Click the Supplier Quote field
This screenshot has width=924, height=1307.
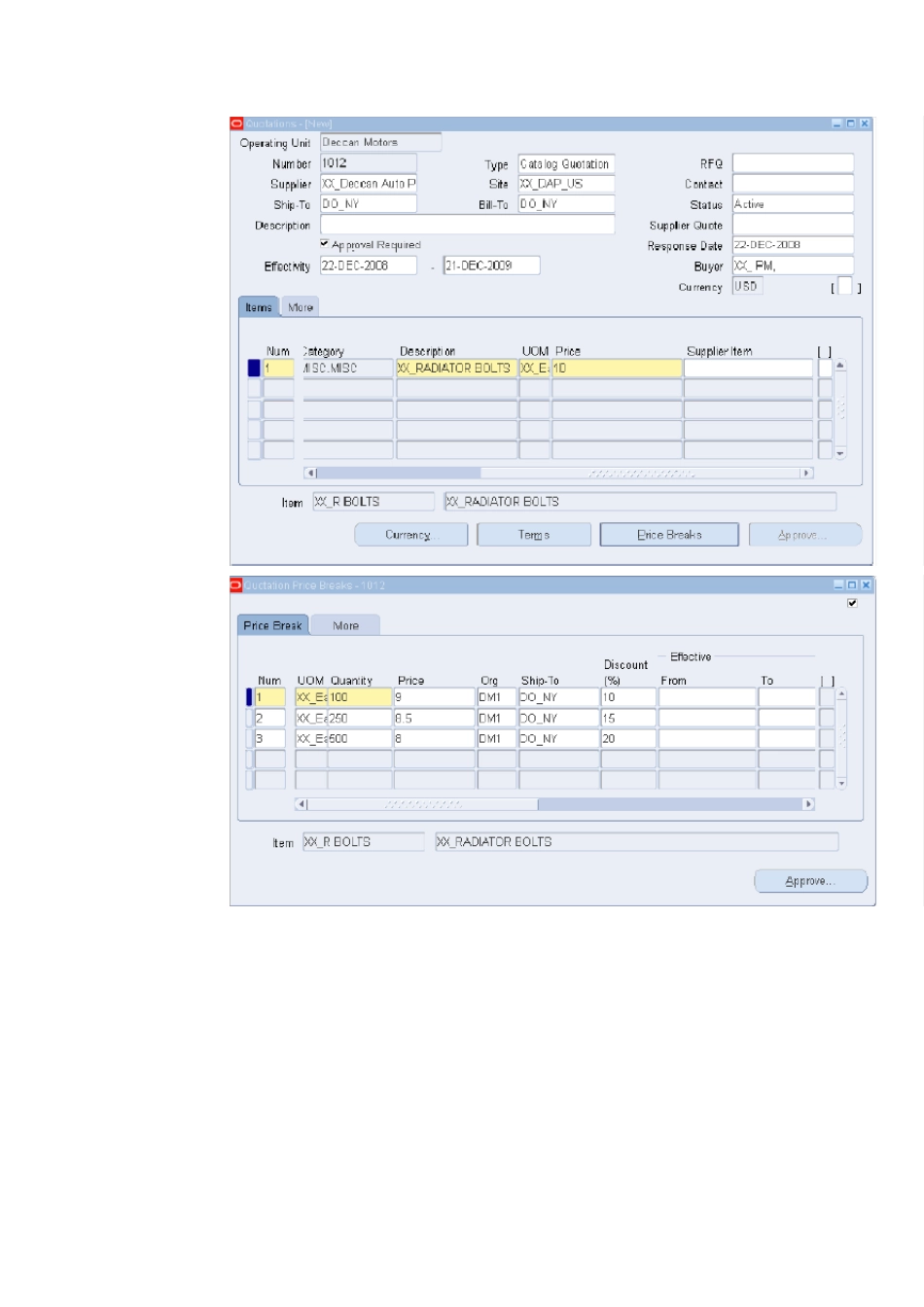(793, 225)
